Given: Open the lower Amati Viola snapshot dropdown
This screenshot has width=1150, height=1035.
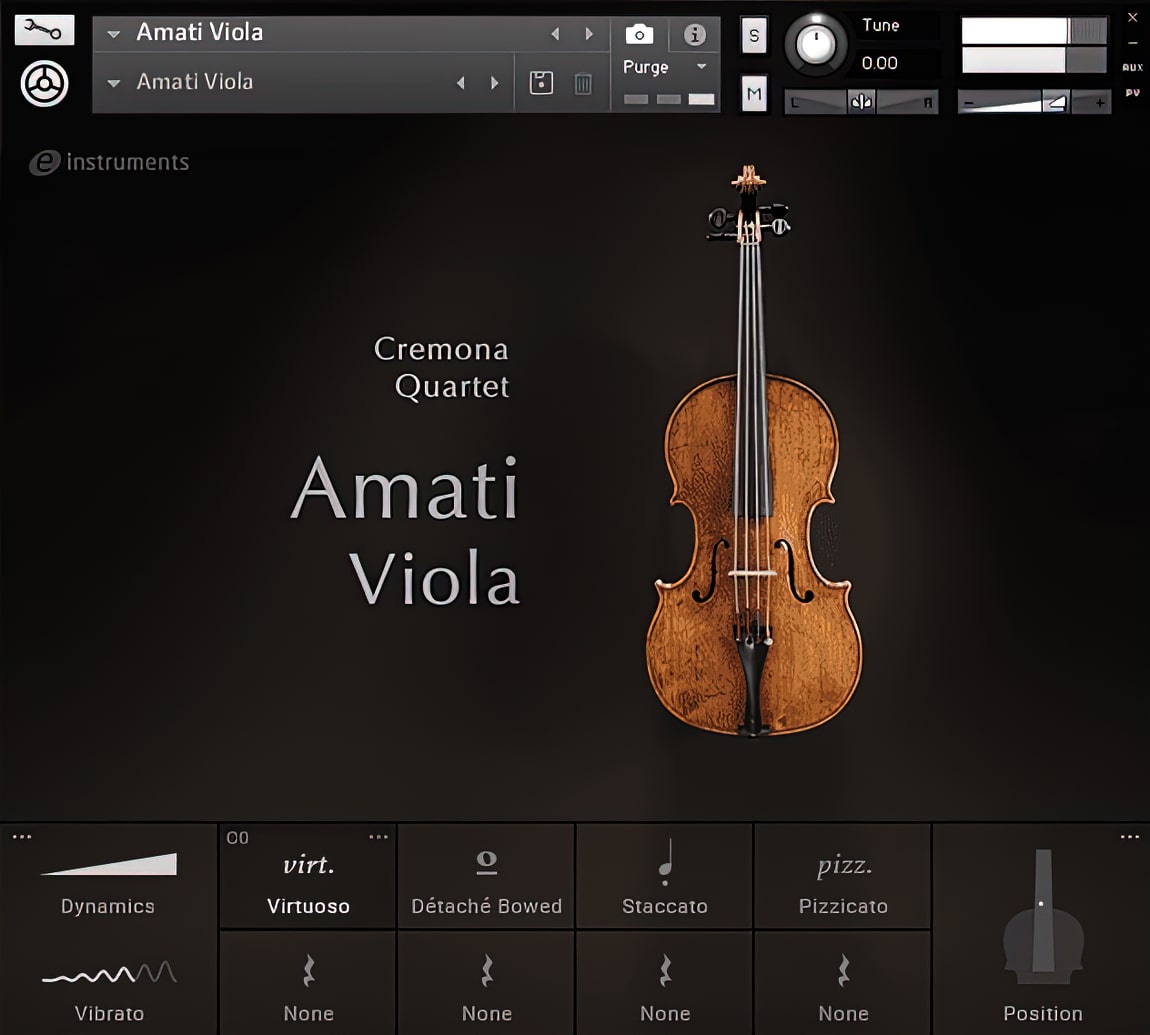Looking at the screenshot, I should 114,83.
